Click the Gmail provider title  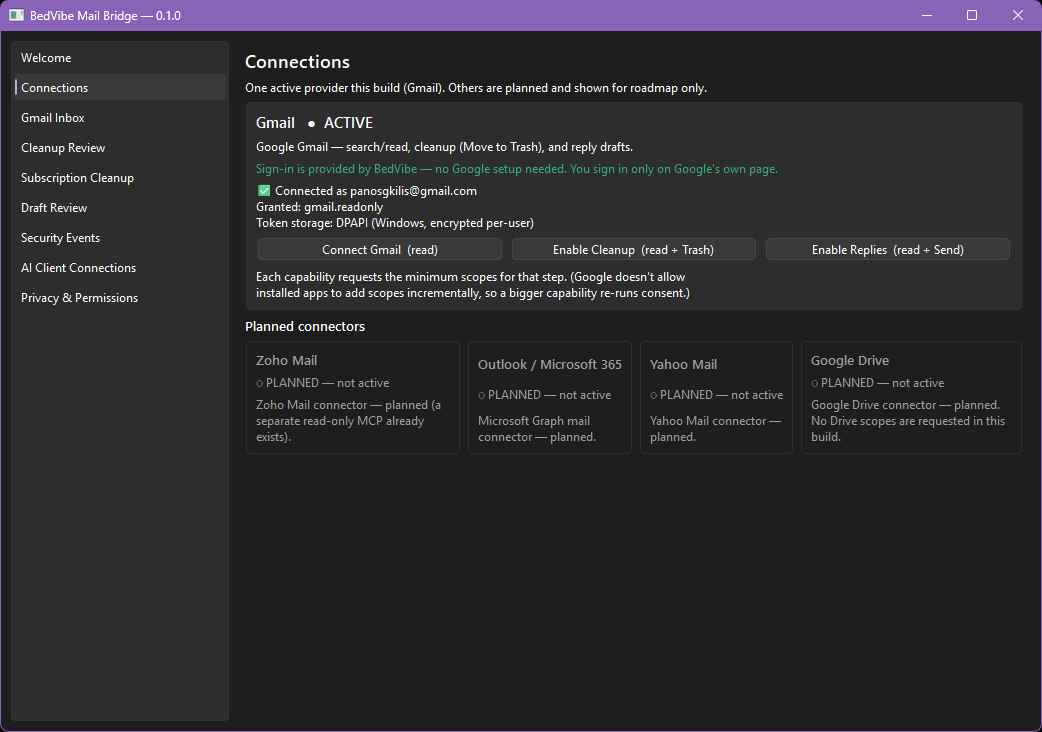(275, 123)
